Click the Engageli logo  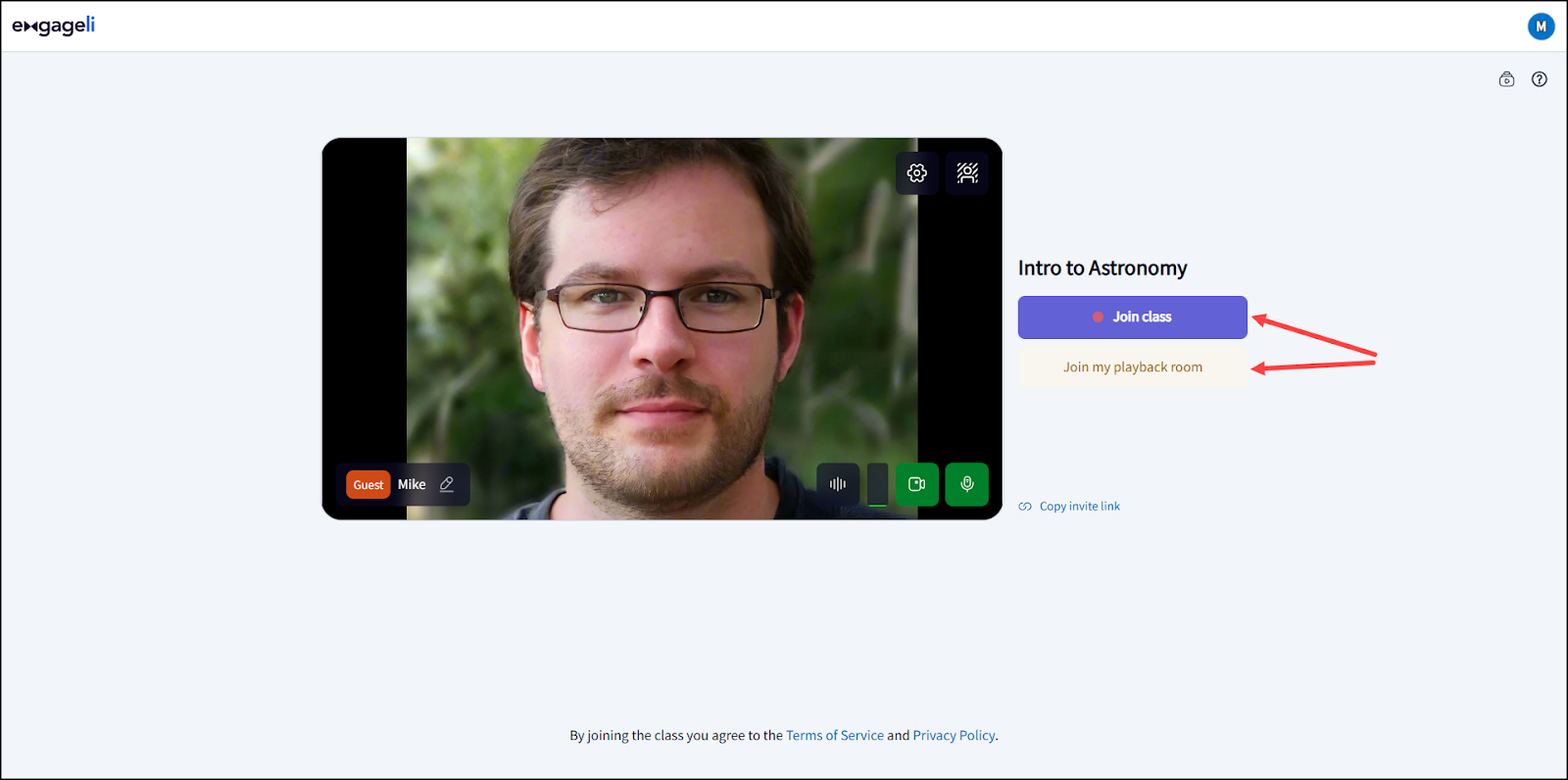point(54,25)
